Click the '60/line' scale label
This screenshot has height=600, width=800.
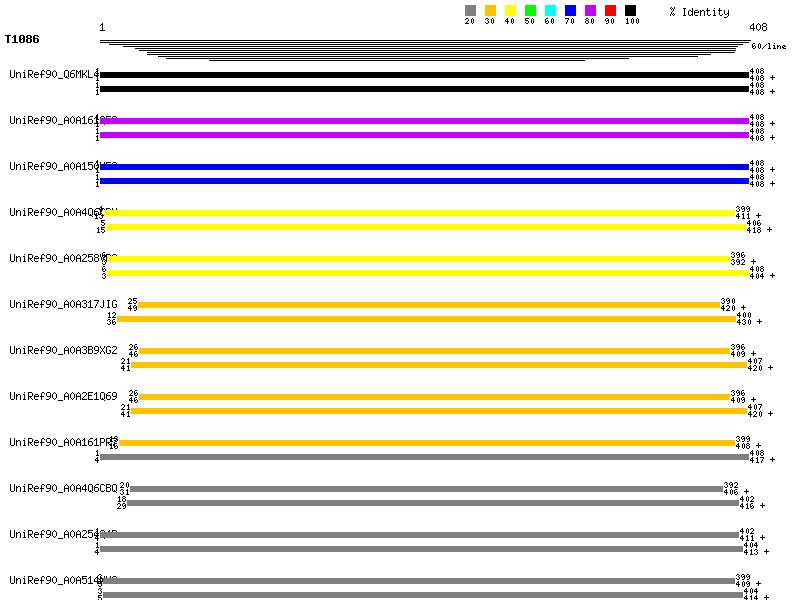point(768,46)
